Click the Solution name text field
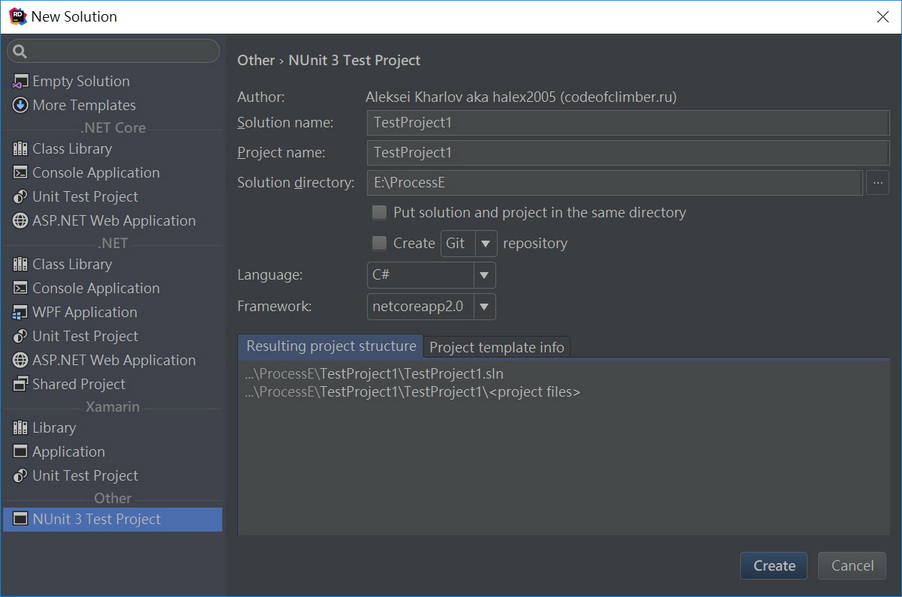Viewport: 902px width, 597px height. (628, 123)
